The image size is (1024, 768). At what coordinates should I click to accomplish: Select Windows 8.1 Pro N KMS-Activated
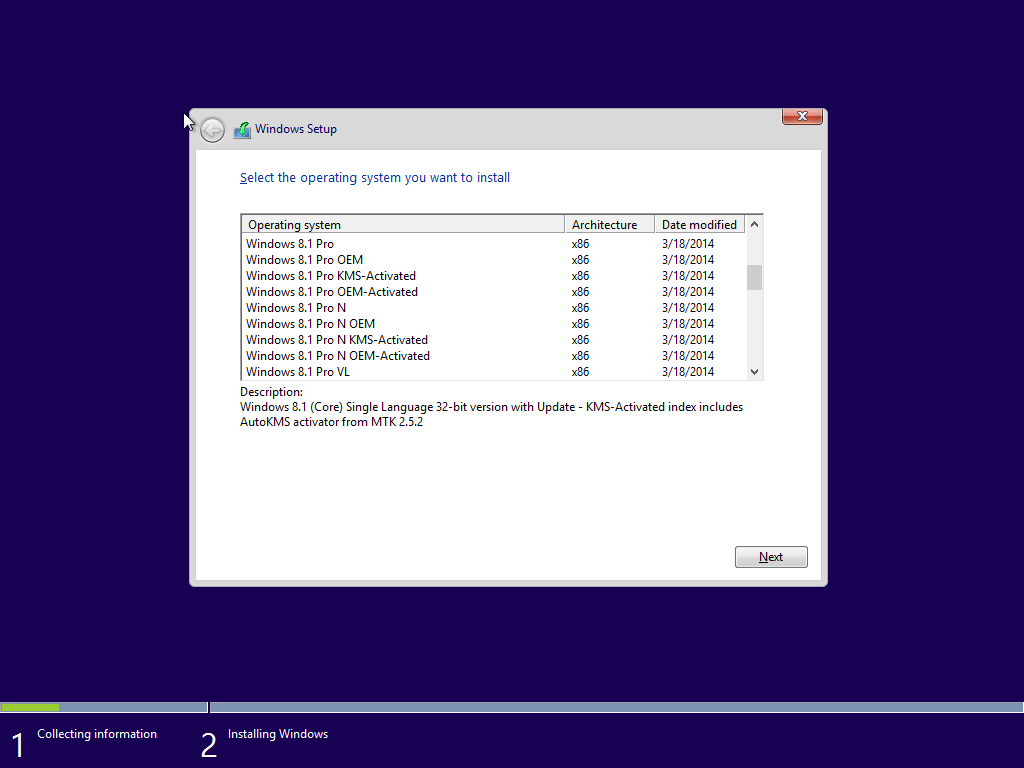point(494,340)
